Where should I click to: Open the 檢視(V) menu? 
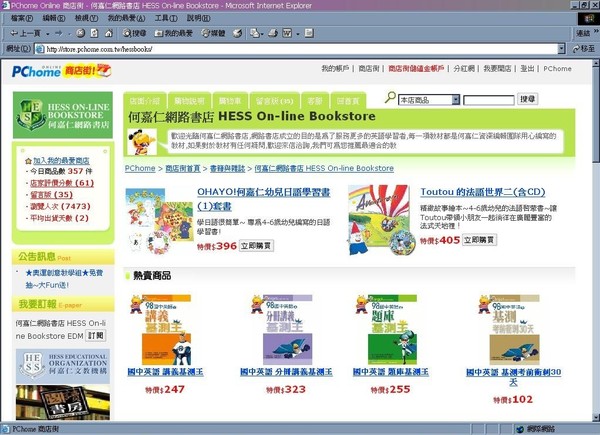click(86, 18)
